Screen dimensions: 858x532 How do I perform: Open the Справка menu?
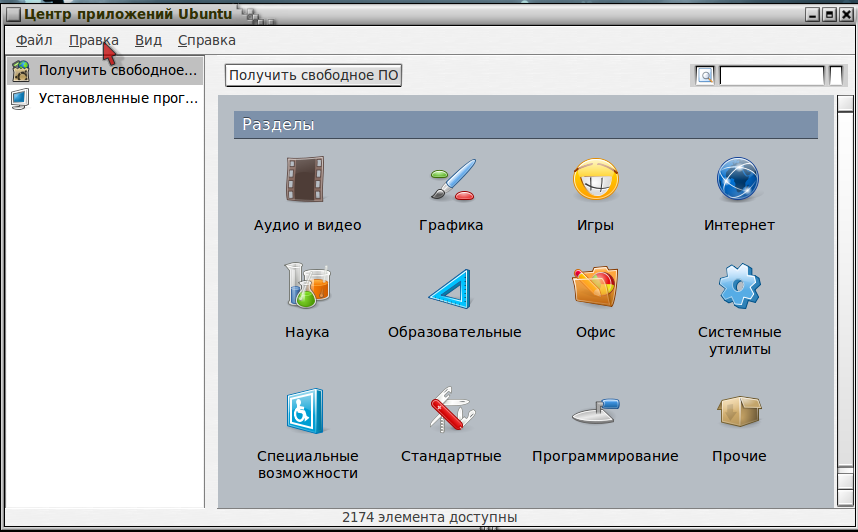click(x=206, y=40)
